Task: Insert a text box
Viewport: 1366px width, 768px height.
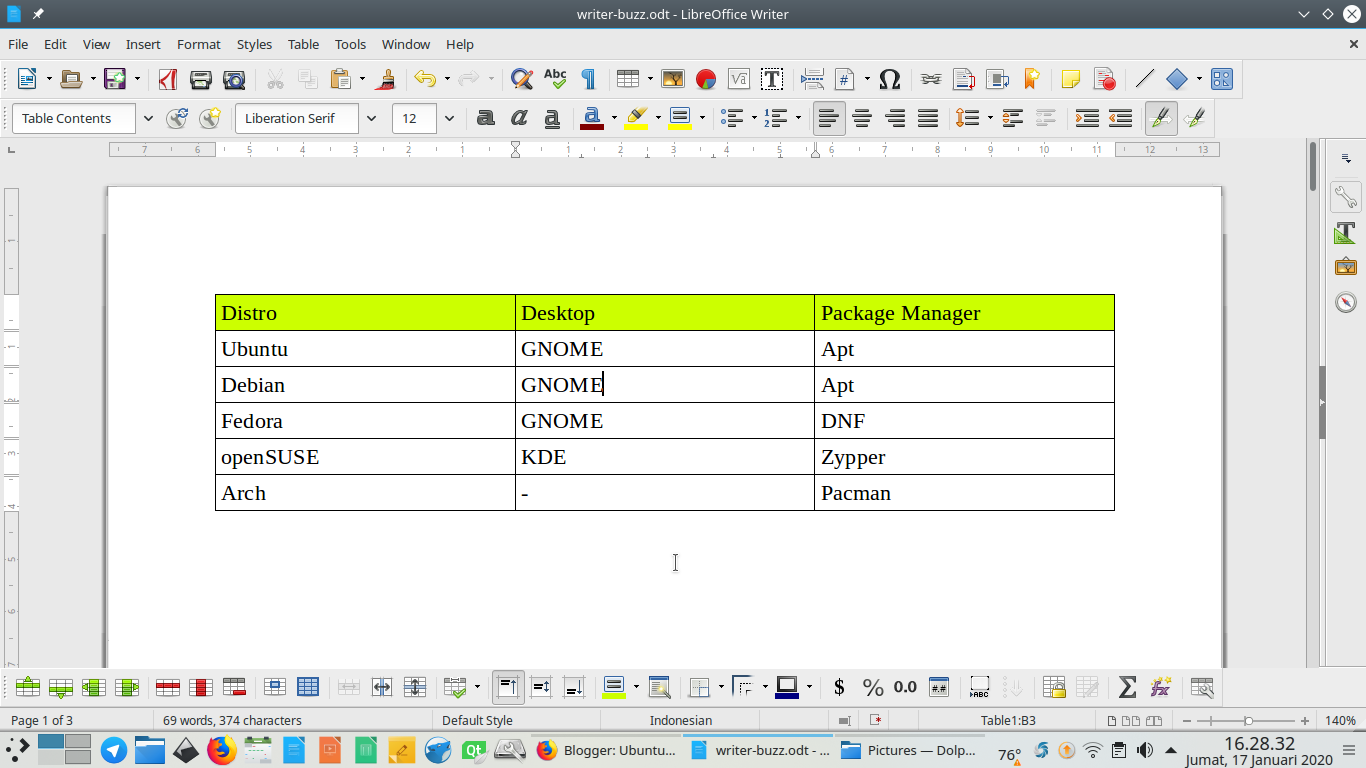Action: pyautogui.click(x=772, y=79)
